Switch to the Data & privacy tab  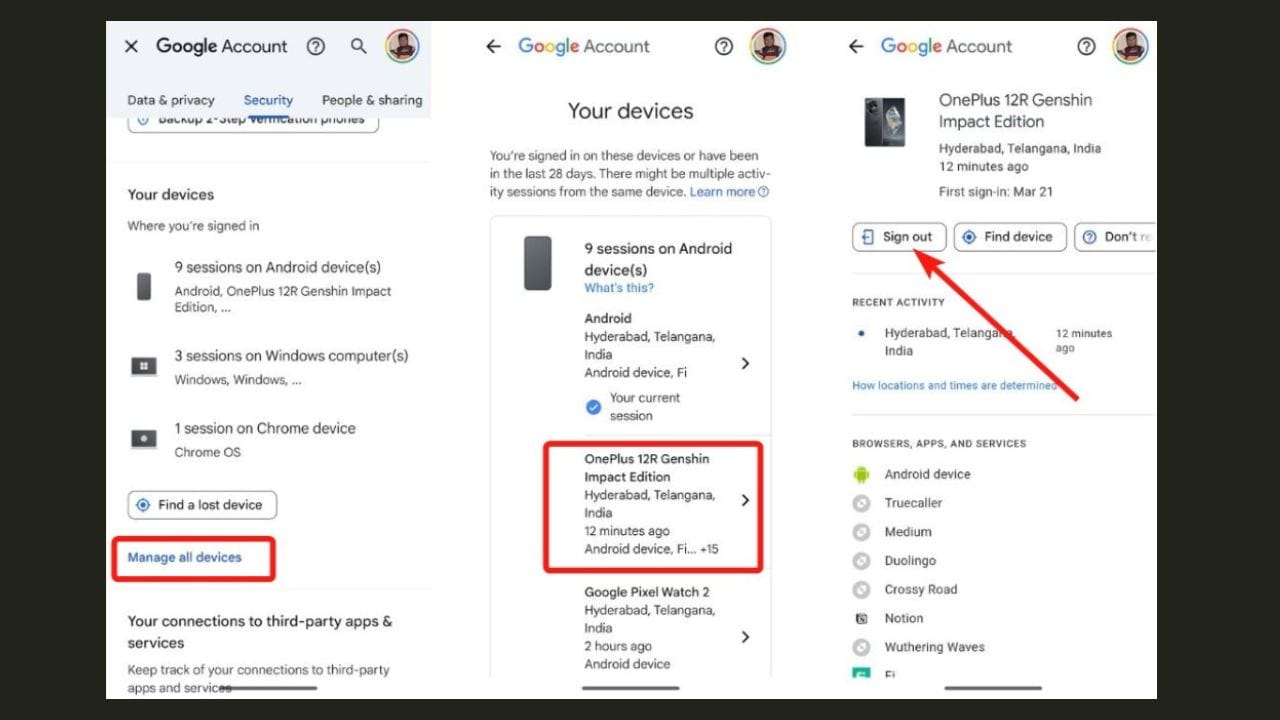click(x=171, y=100)
